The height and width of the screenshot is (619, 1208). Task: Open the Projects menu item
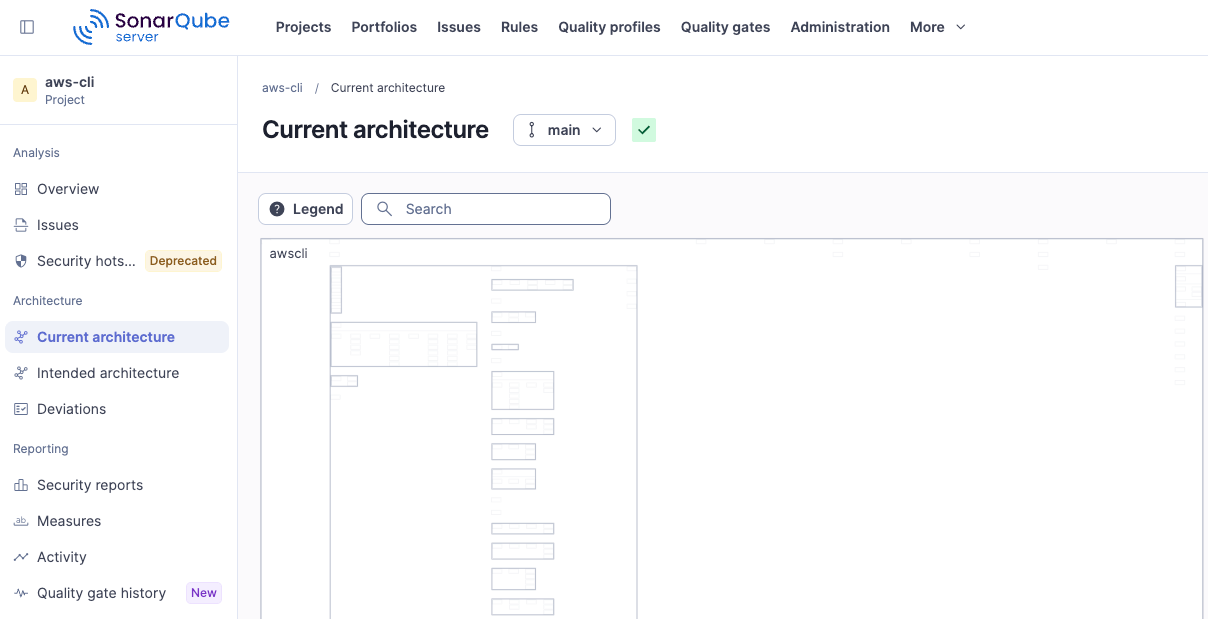[303, 27]
